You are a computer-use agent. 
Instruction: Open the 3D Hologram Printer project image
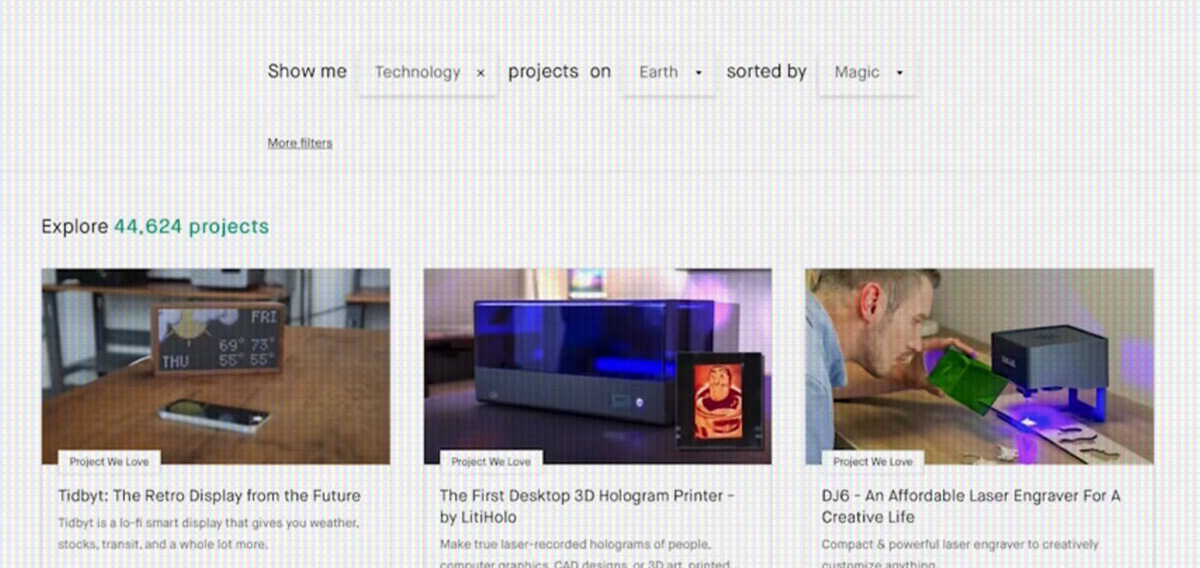[x=597, y=365]
